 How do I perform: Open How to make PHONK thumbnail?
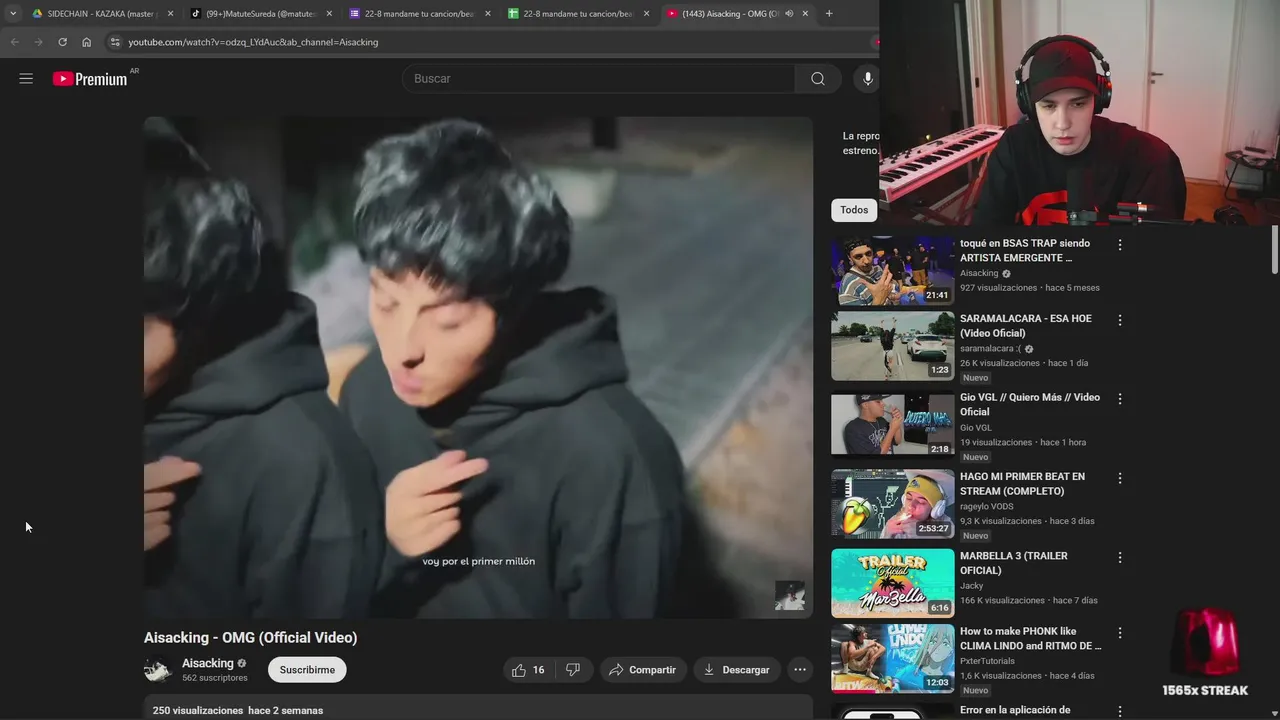point(893,659)
